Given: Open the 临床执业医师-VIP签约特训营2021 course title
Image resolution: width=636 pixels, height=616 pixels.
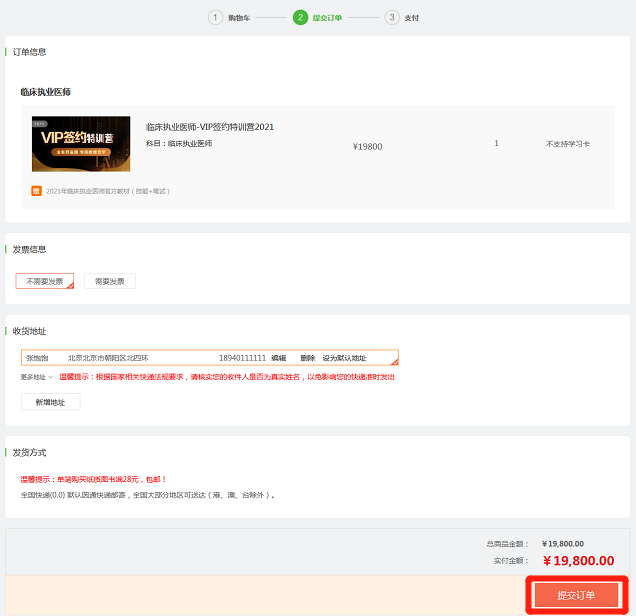Looking at the screenshot, I should (x=210, y=127).
